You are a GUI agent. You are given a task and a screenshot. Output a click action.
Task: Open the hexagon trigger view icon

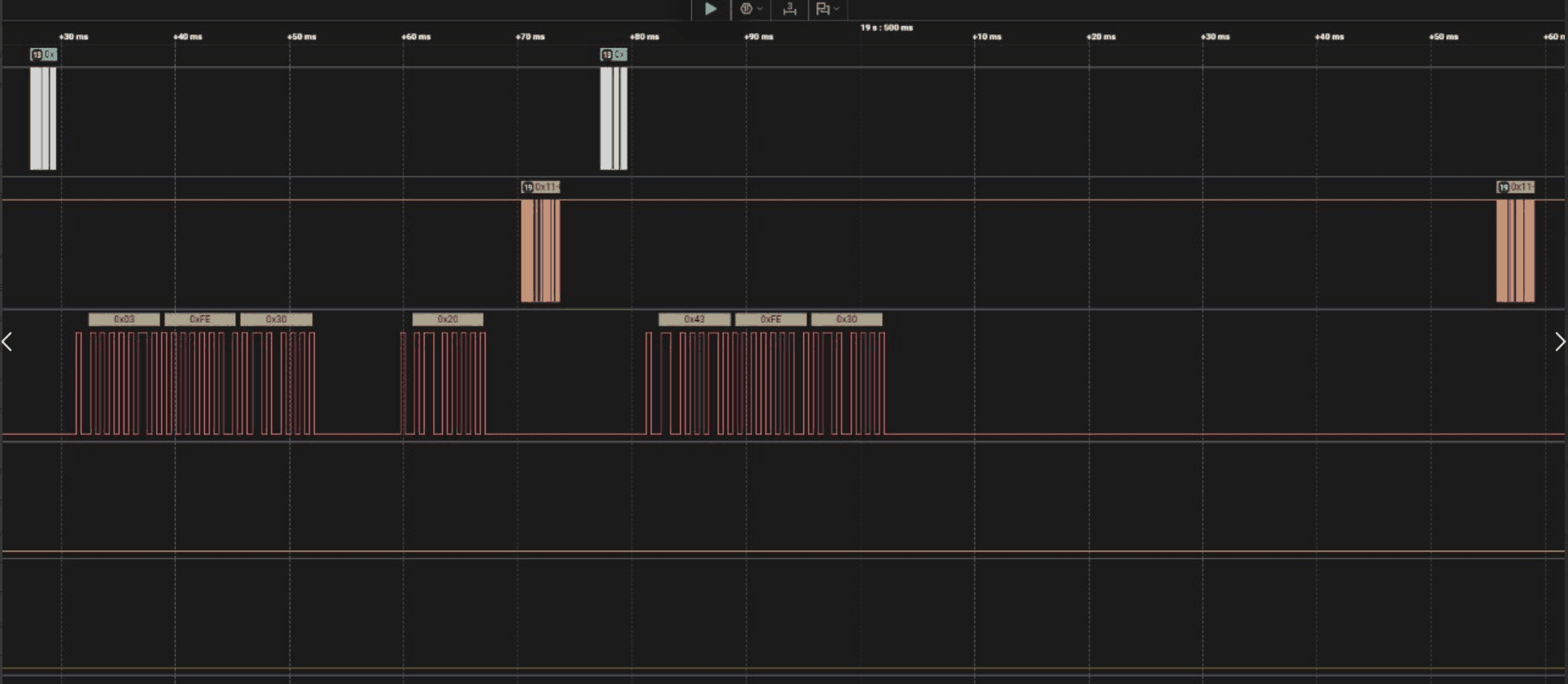click(x=746, y=9)
